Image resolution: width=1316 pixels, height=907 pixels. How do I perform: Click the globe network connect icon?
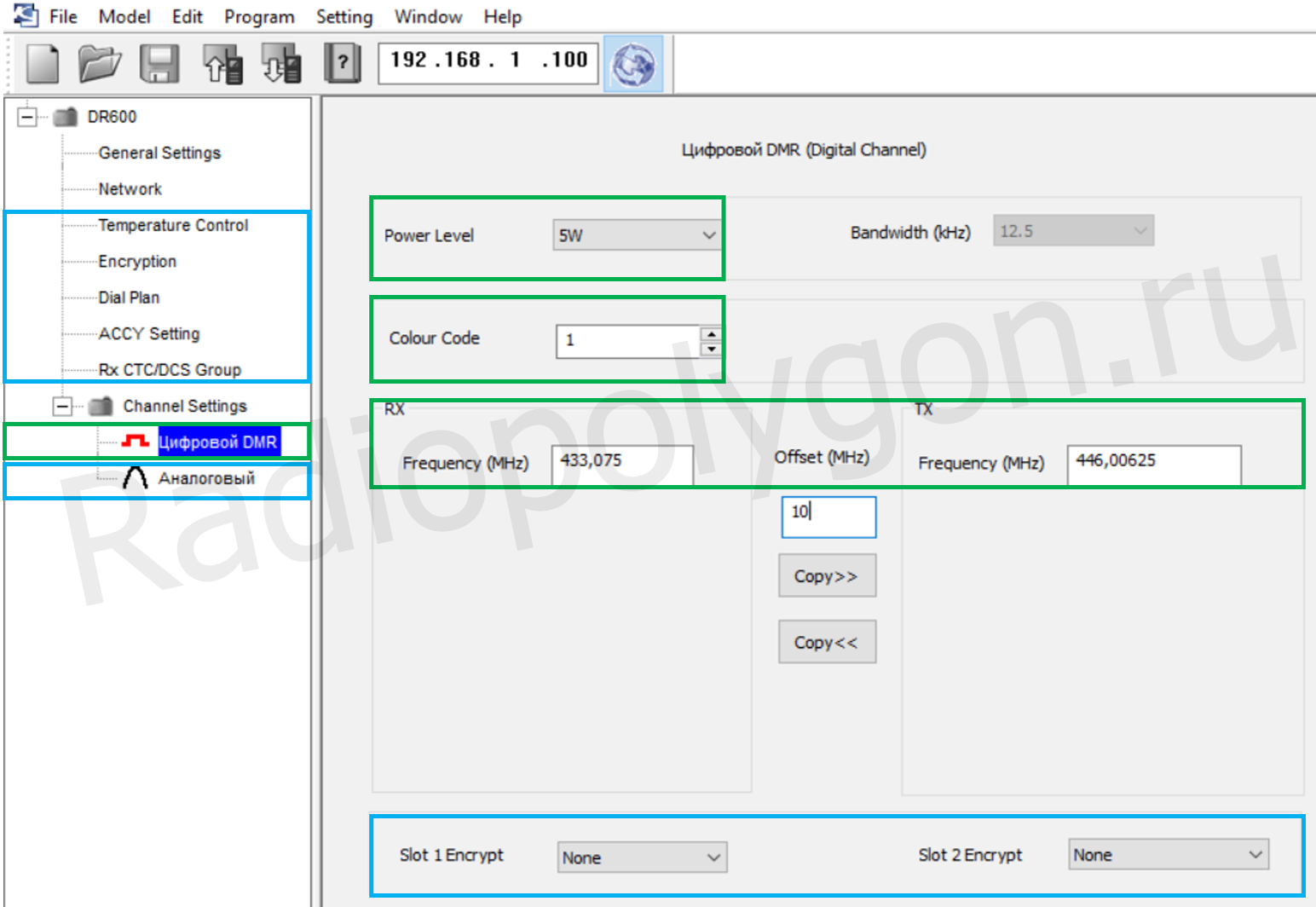pyautogui.click(x=633, y=65)
